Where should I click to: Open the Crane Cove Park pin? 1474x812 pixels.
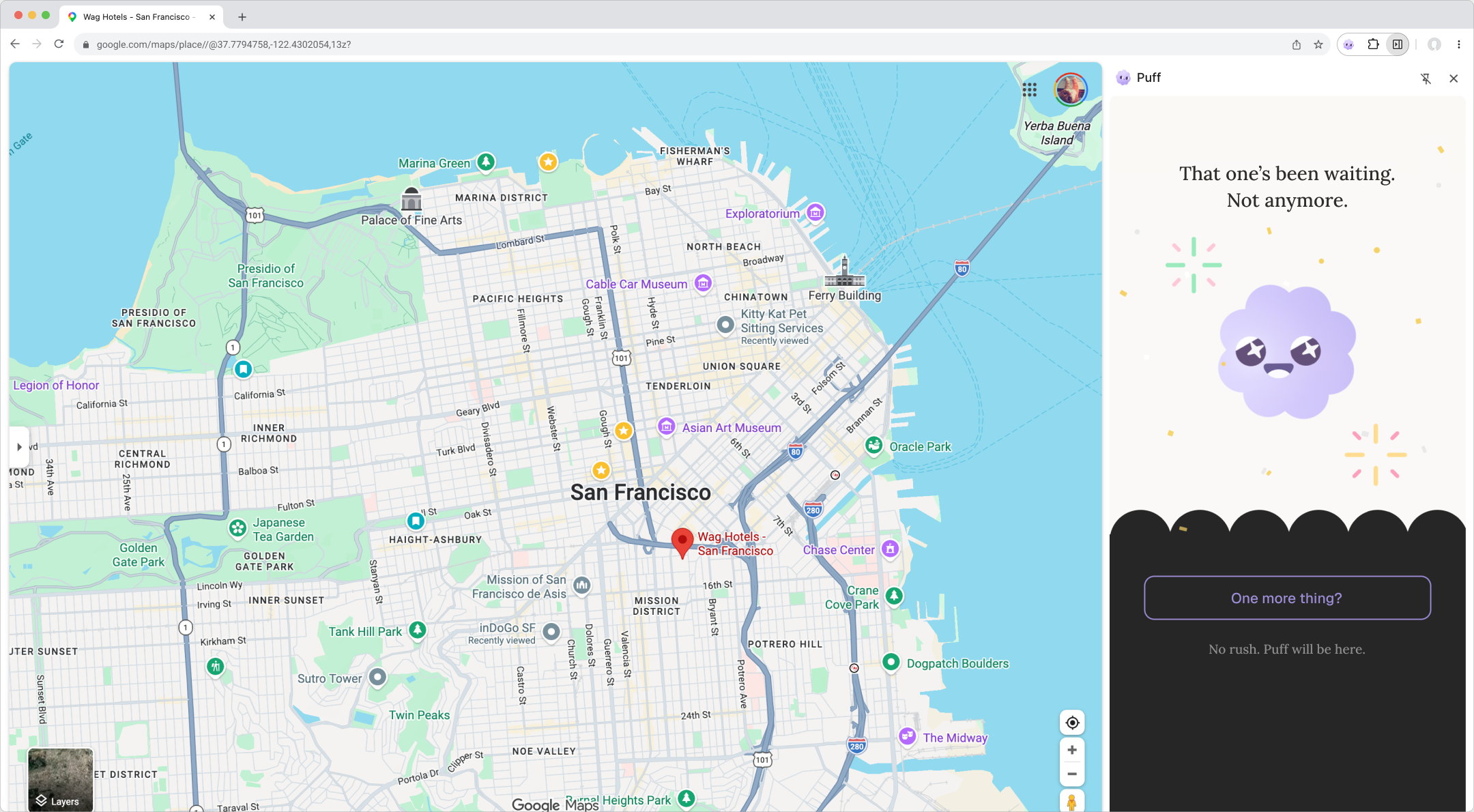(894, 596)
